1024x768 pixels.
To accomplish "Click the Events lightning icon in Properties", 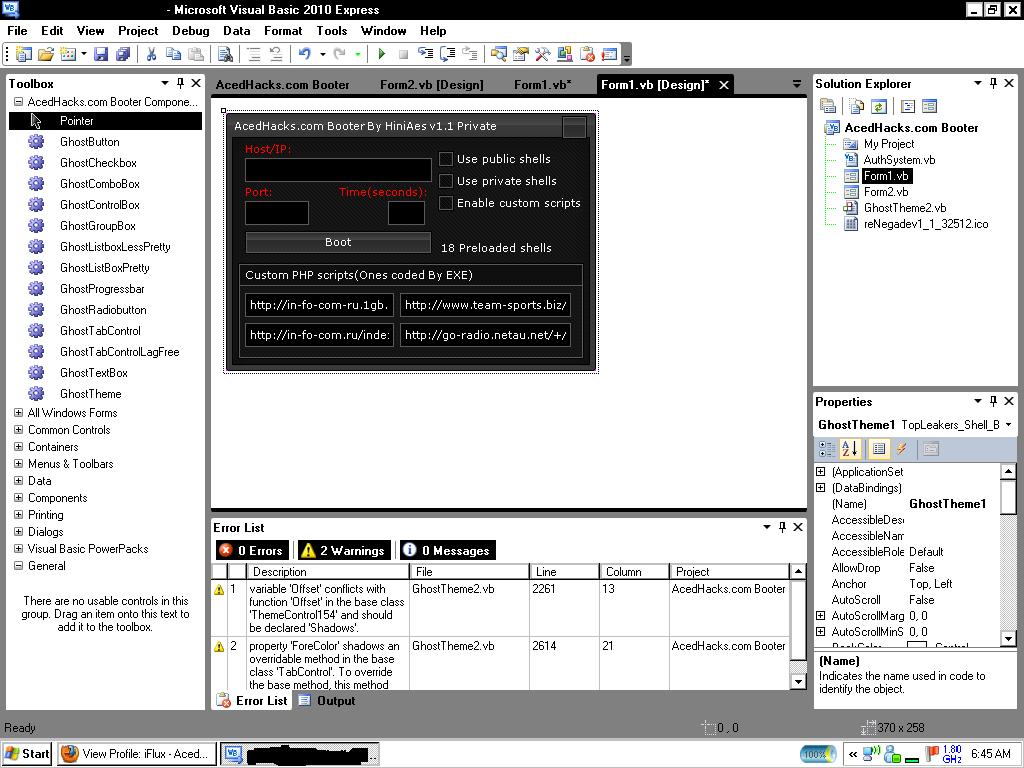I will coord(902,449).
